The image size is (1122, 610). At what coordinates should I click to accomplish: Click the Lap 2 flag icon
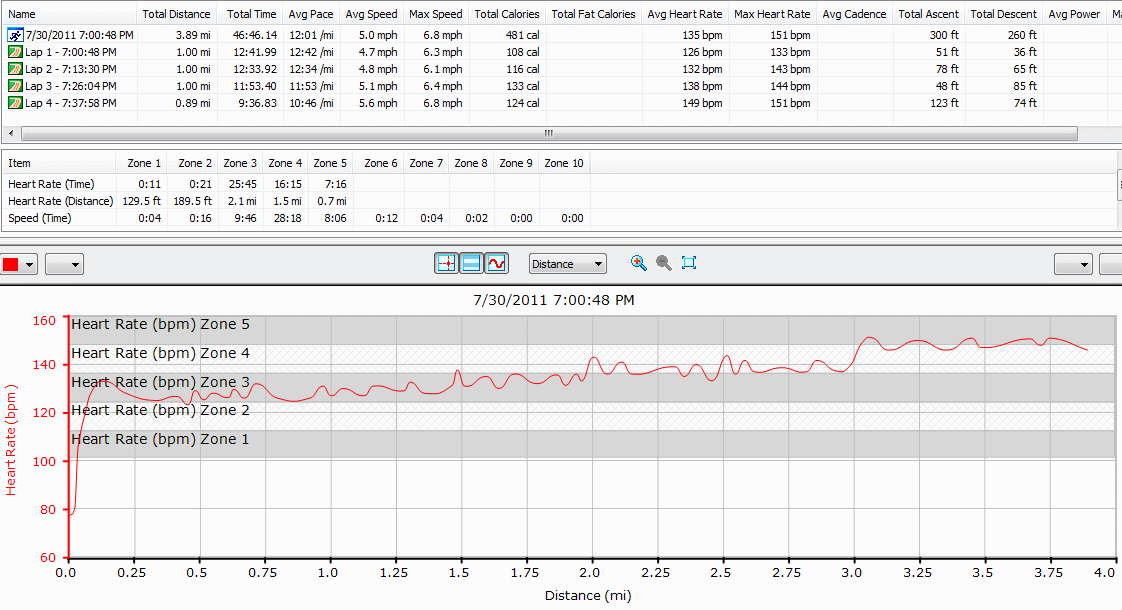pos(15,69)
